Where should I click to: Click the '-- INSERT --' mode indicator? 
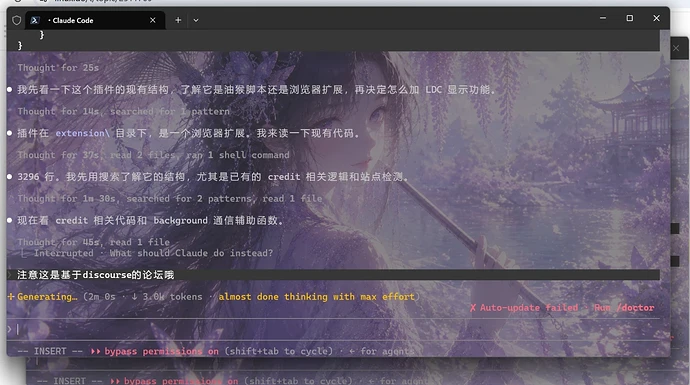[50, 351]
